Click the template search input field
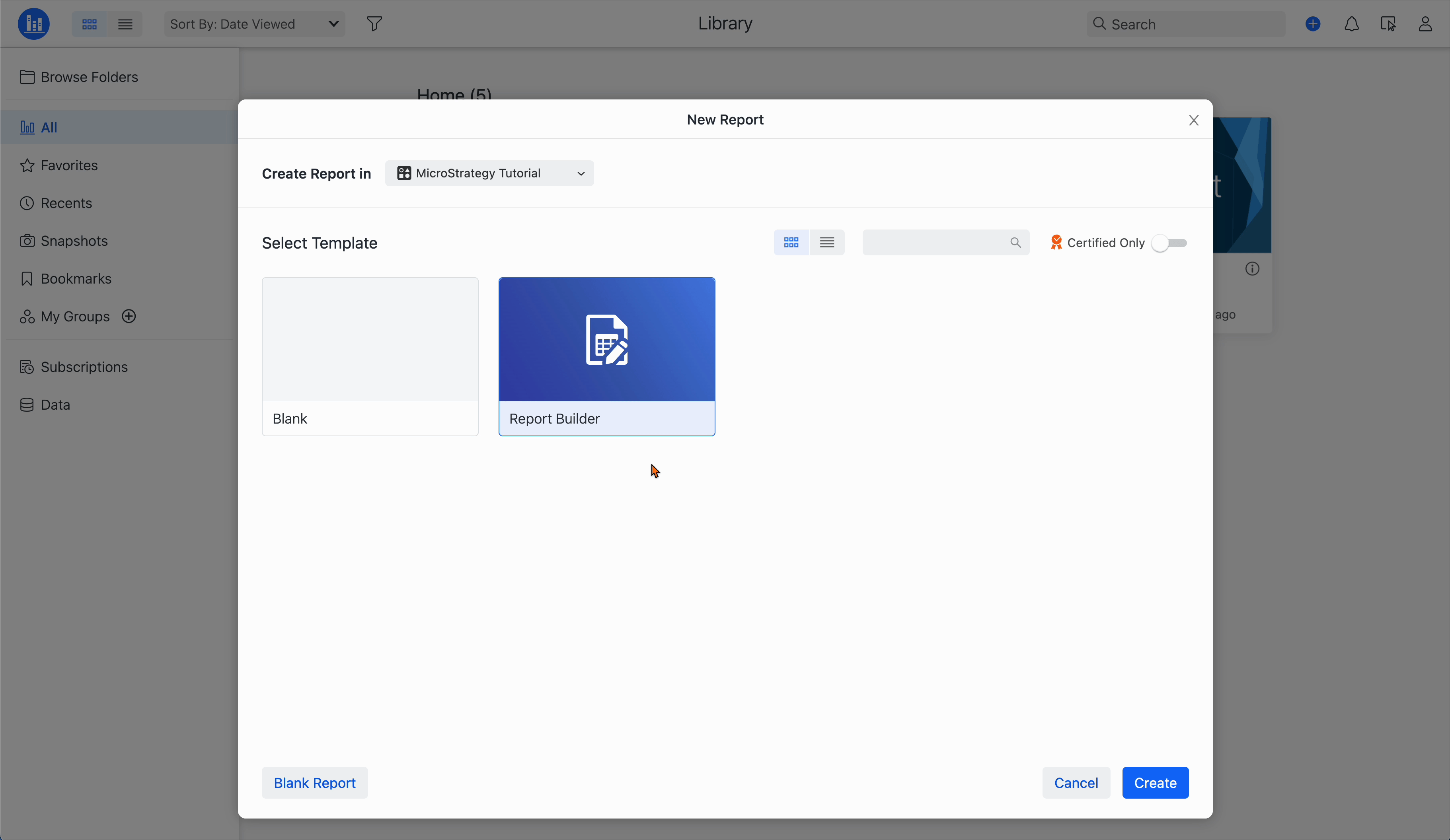The width and height of the screenshot is (1450, 840). click(x=935, y=243)
